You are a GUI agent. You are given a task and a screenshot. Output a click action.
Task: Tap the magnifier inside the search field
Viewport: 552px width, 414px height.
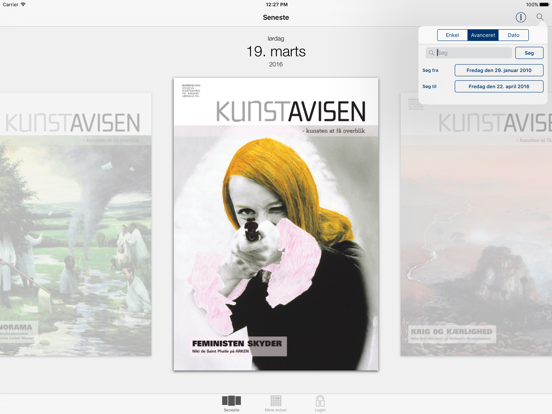[x=431, y=53]
